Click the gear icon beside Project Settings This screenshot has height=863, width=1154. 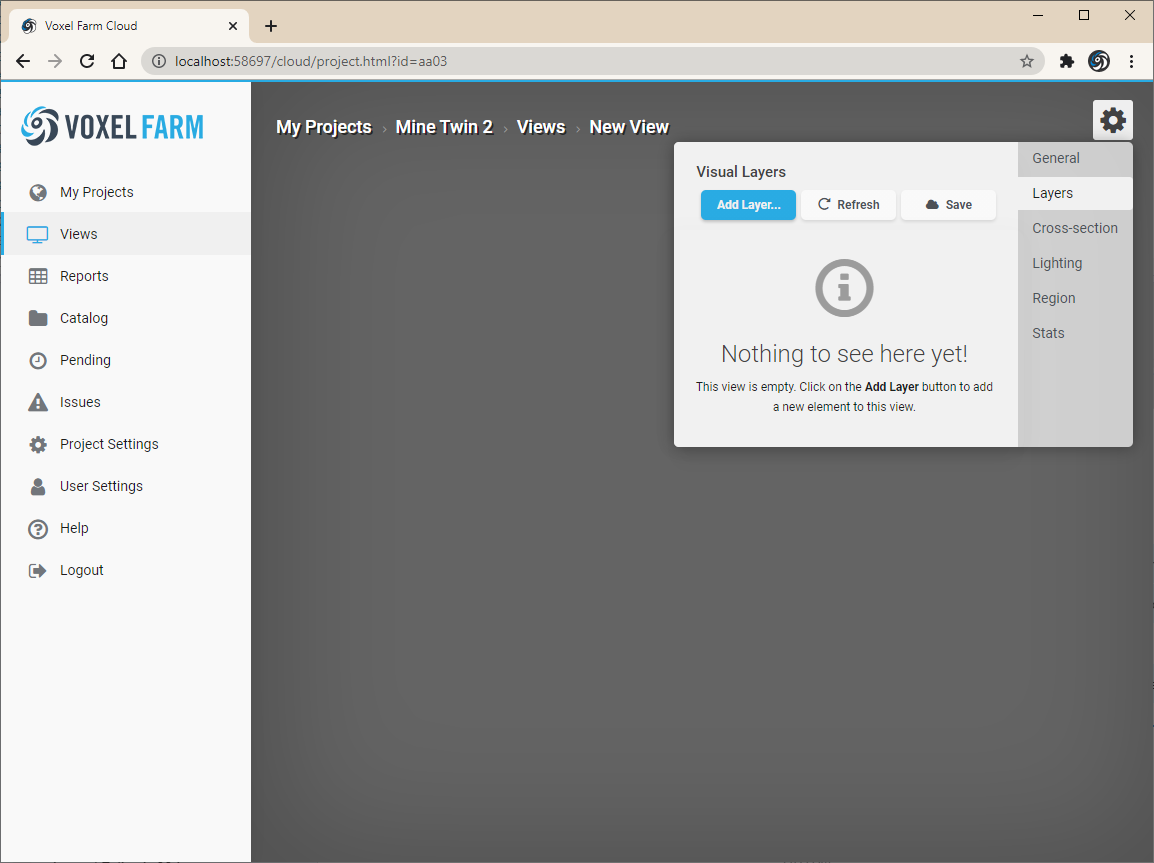[x=38, y=444]
